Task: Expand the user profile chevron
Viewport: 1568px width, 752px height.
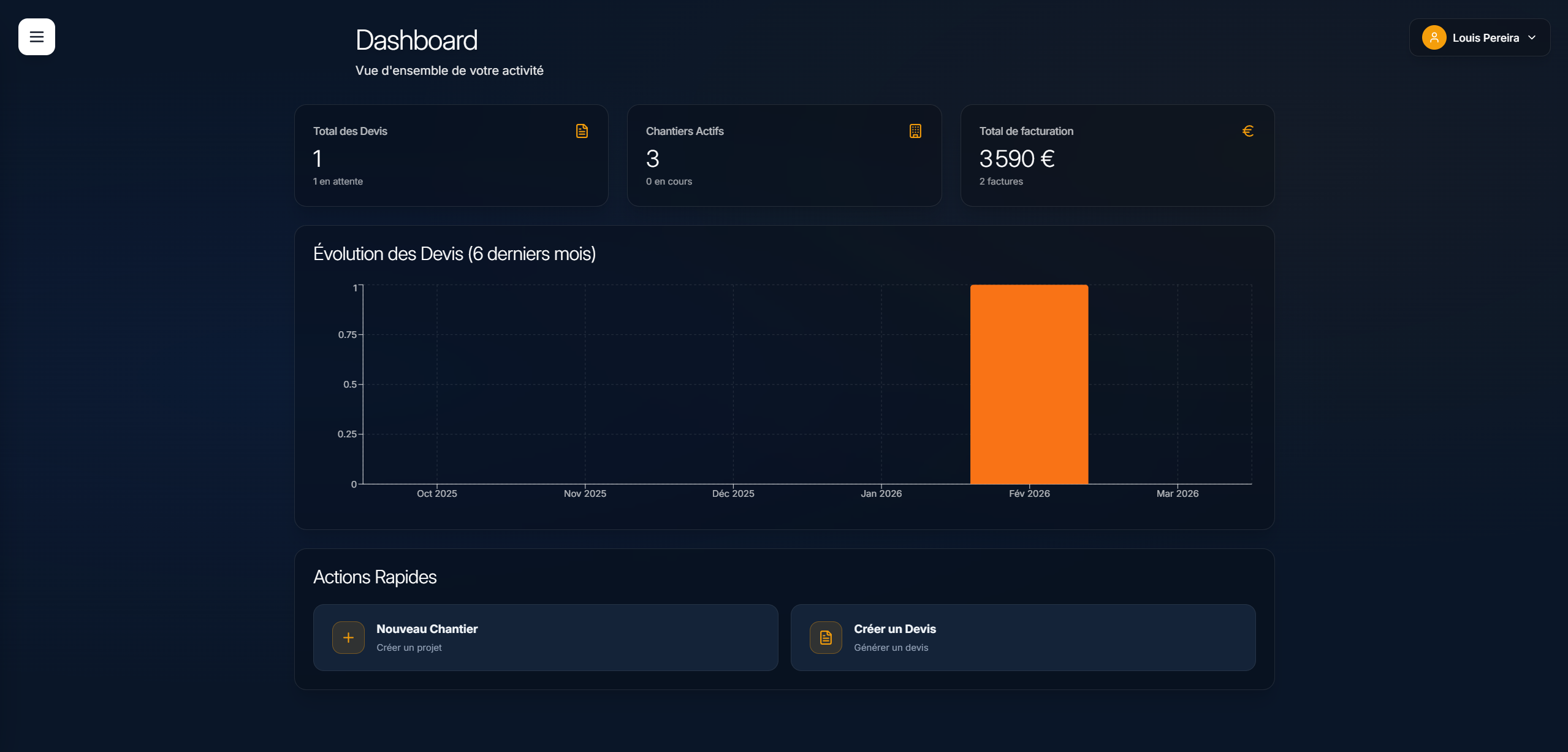Action: pyautogui.click(x=1531, y=37)
